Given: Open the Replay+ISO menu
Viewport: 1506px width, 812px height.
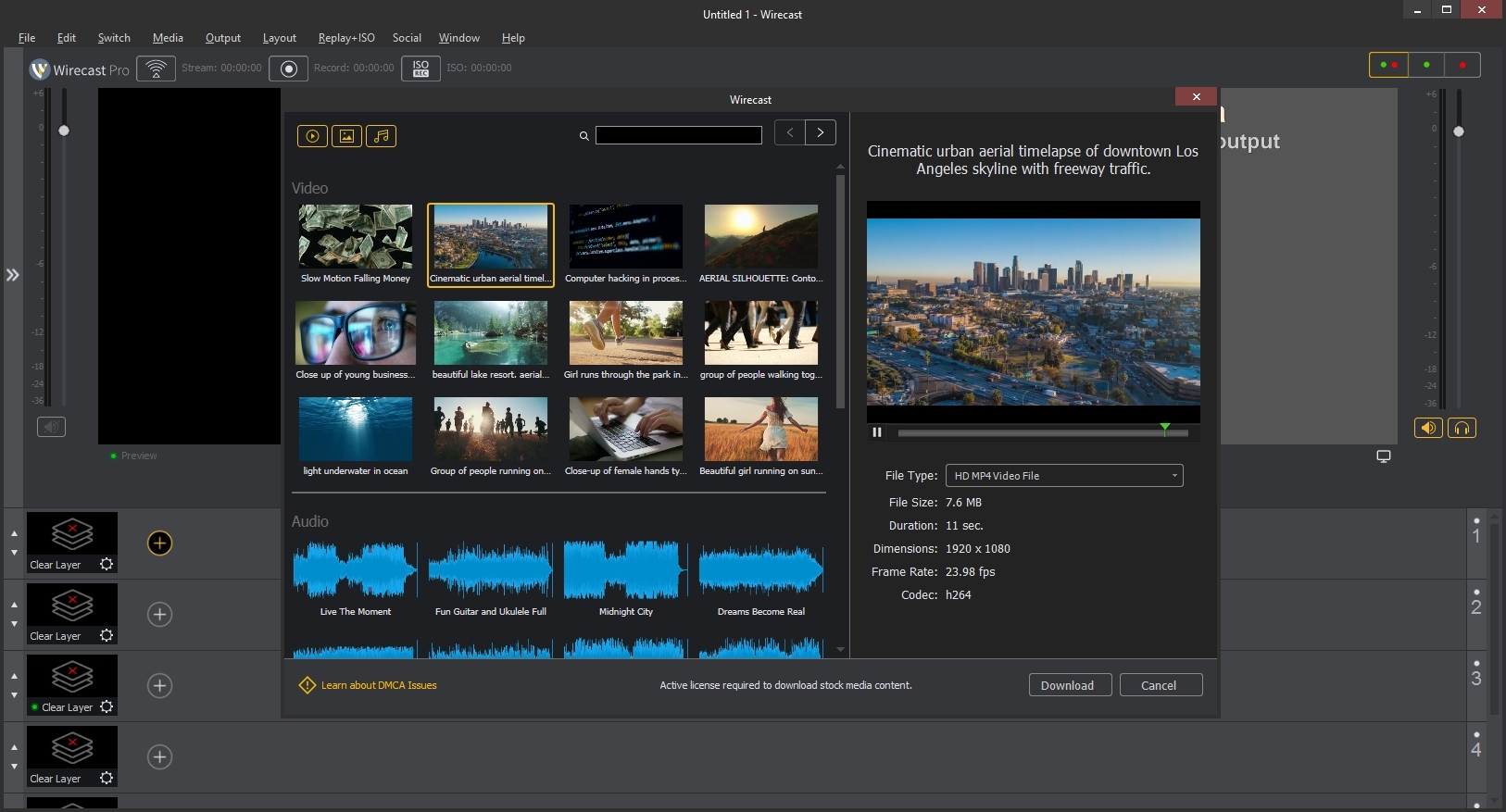Looking at the screenshot, I should [346, 38].
